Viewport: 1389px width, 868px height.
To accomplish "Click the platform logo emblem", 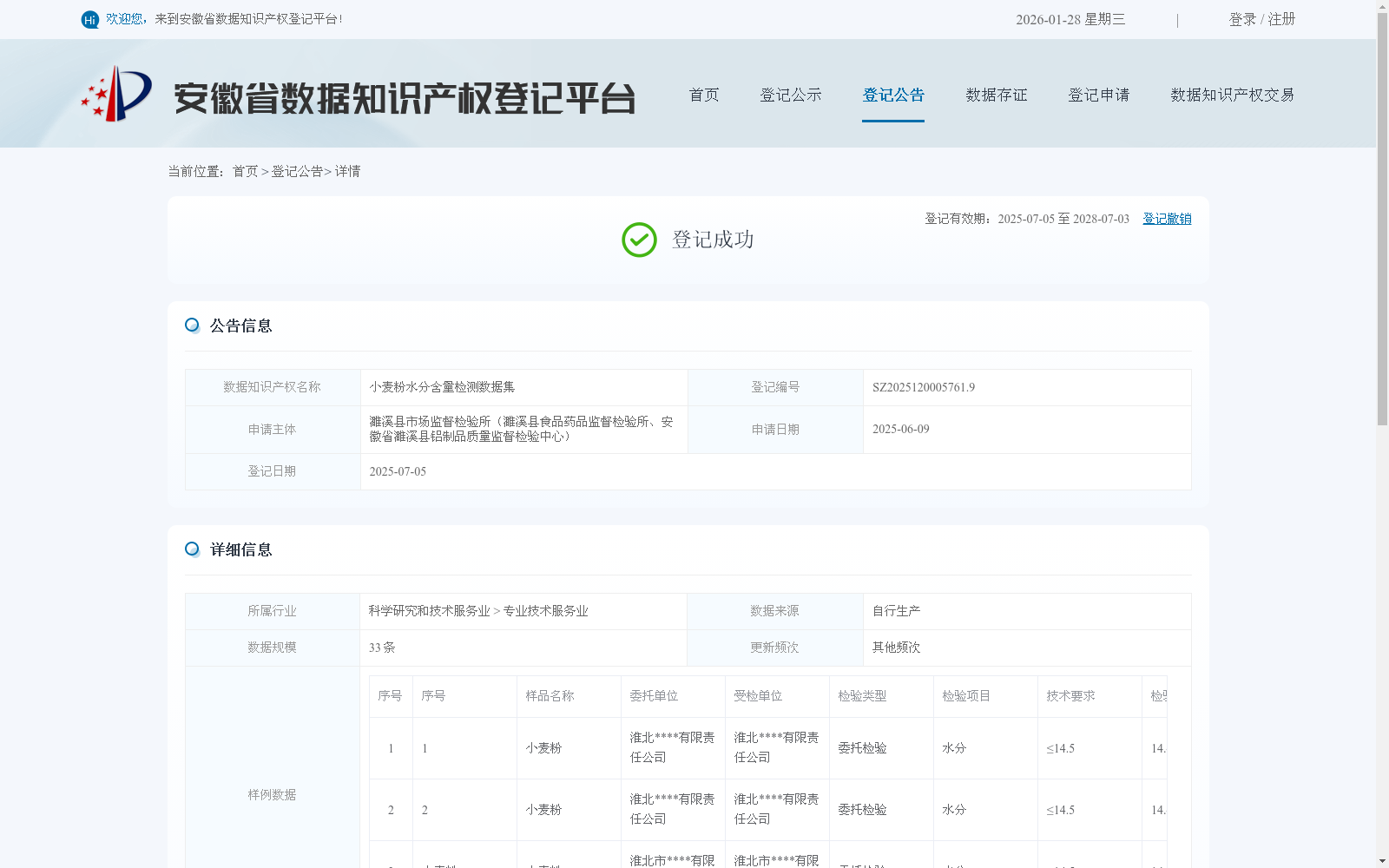I will click(116, 94).
